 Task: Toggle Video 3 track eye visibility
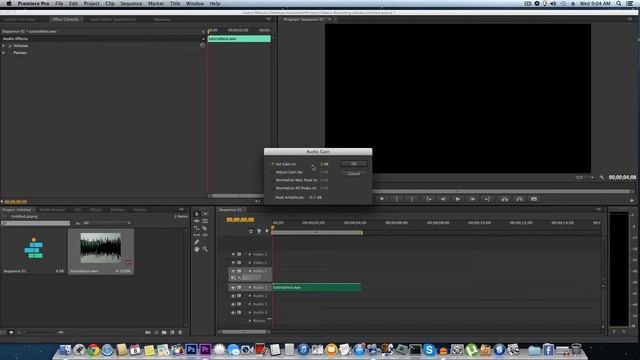click(233, 254)
